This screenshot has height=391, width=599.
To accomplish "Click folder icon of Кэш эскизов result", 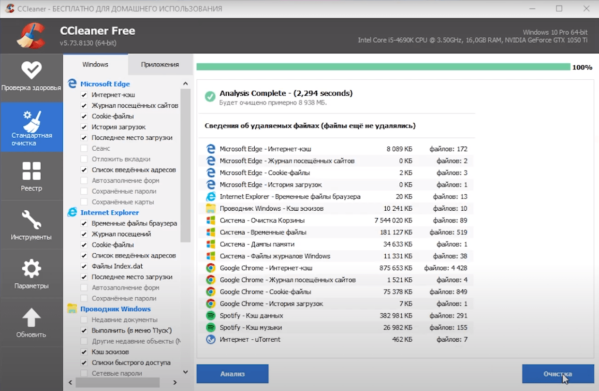I will pyautogui.click(x=210, y=208).
